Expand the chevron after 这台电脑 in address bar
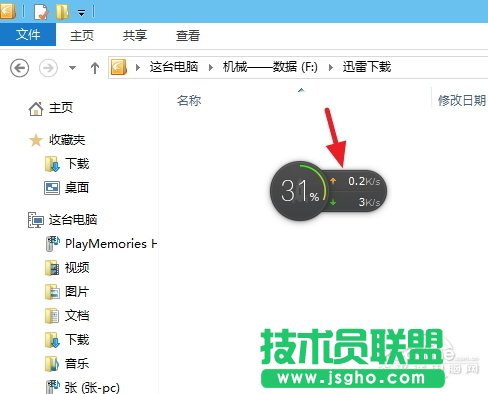 [x=211, y=68]
